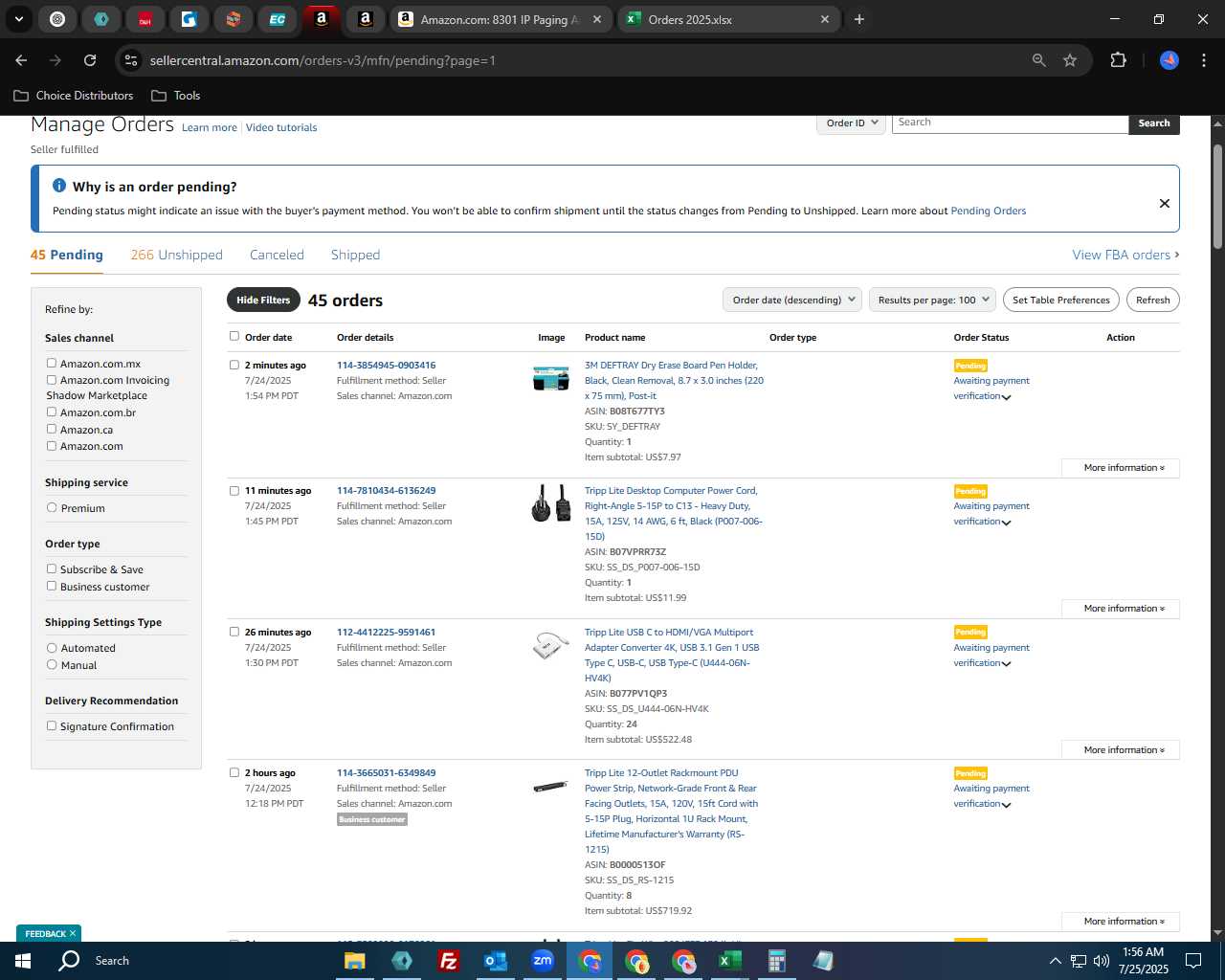Expand payment verification chevron for 3M DEFTRAY order
This screenshot has height=980, width=1225.
click(1006, 397)
